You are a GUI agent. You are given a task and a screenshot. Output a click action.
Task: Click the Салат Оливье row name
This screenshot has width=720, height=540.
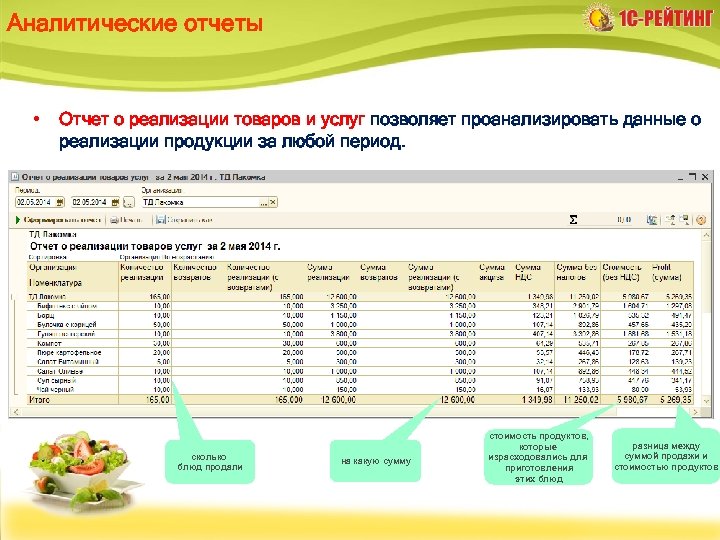coord(60,371)
